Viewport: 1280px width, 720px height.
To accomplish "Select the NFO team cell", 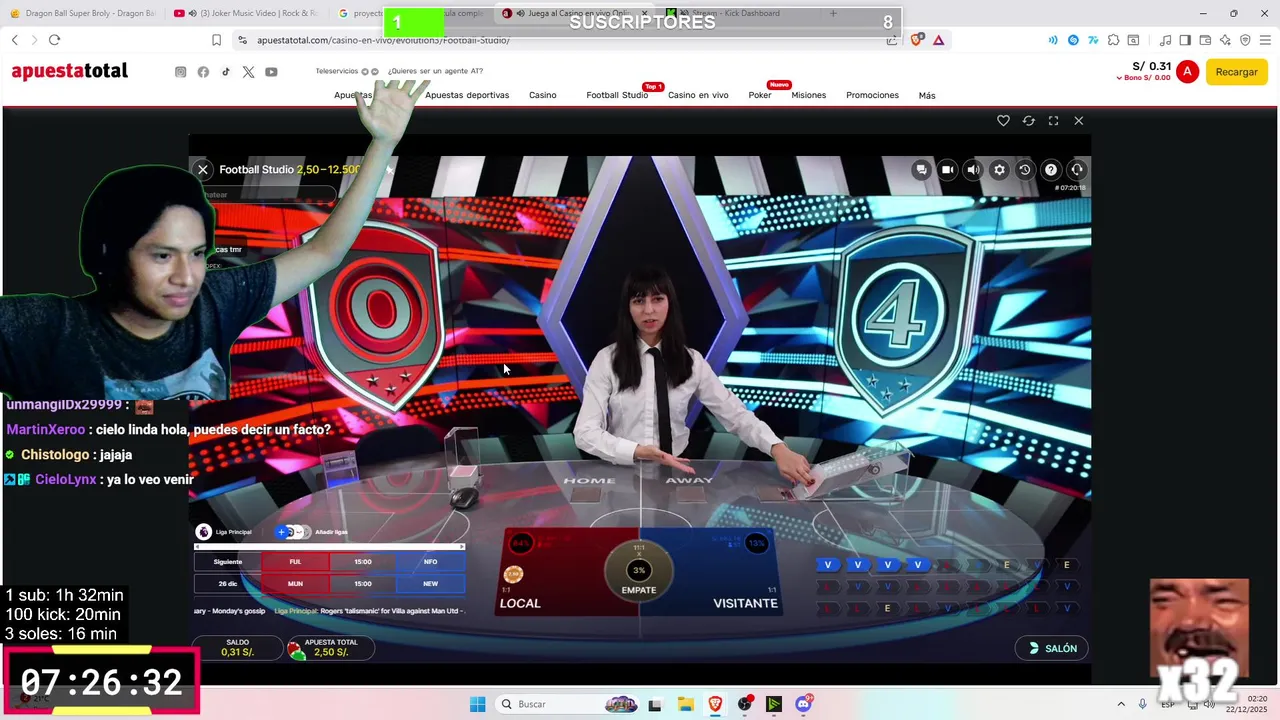I will point(431,562).
